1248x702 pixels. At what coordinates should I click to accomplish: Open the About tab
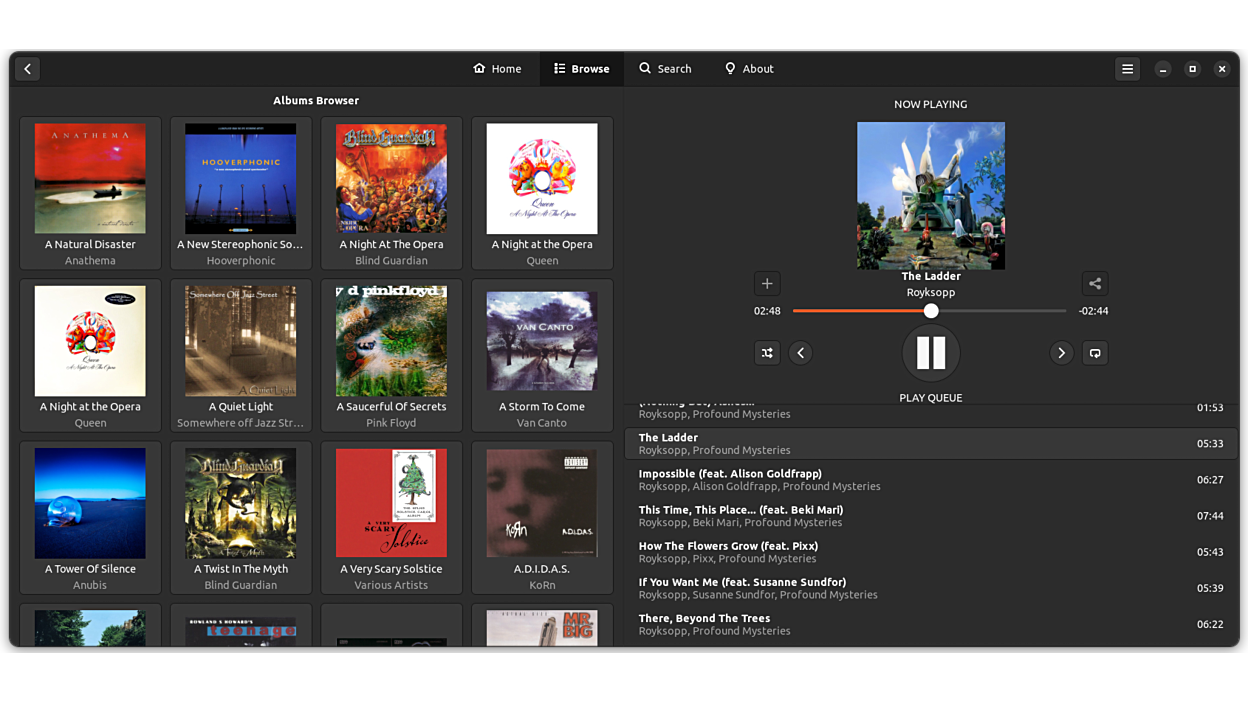click(x=749, y=69)
